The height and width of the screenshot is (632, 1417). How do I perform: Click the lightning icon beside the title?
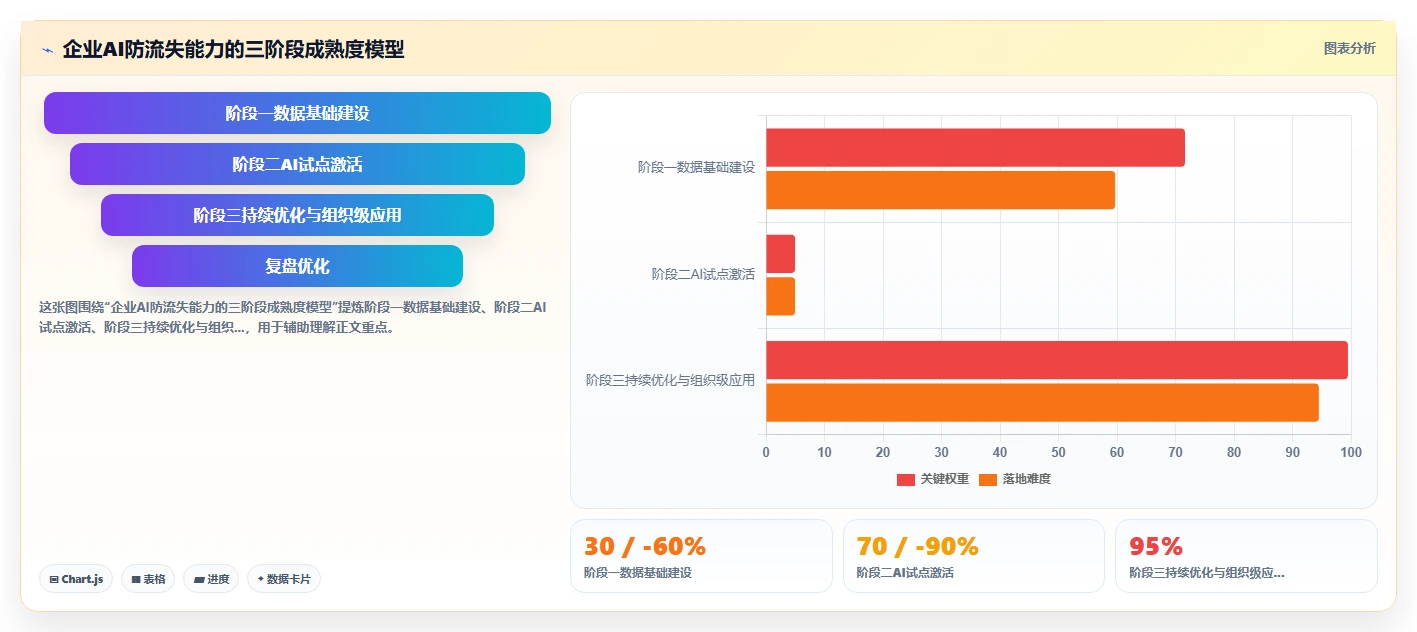click(47, 50)
